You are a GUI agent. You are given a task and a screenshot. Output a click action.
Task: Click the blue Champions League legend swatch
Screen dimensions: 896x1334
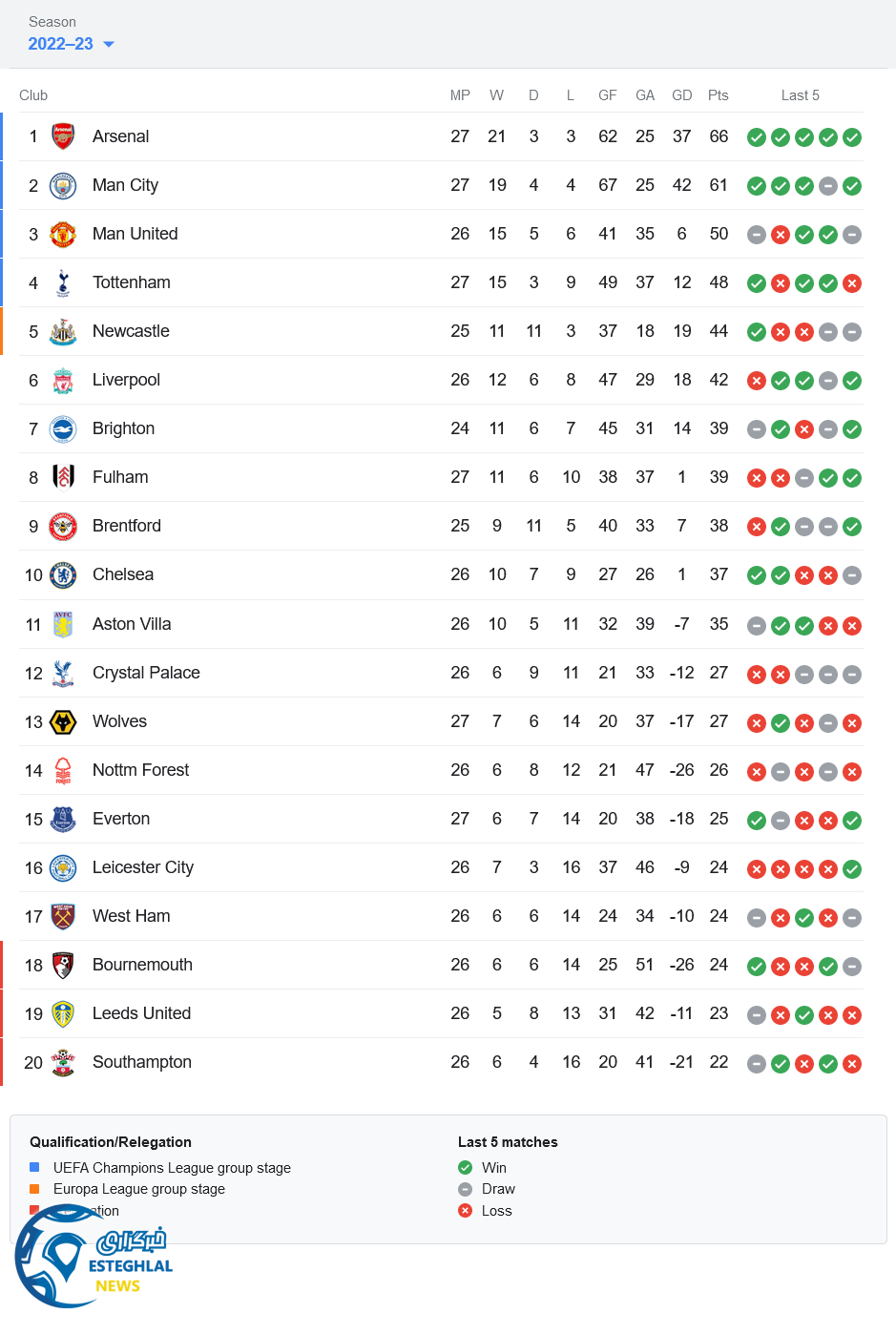(34, 1167)
